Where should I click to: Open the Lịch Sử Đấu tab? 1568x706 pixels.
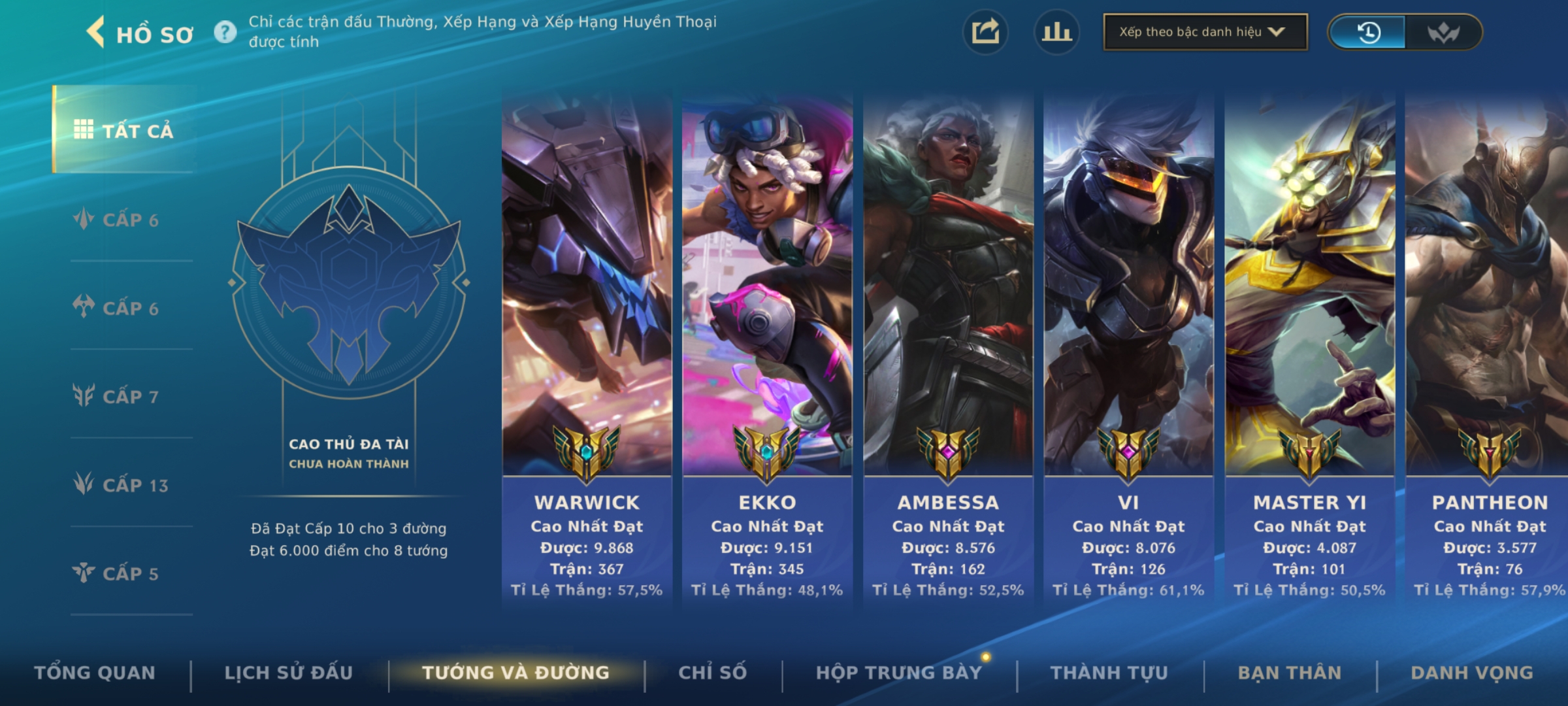289,673
